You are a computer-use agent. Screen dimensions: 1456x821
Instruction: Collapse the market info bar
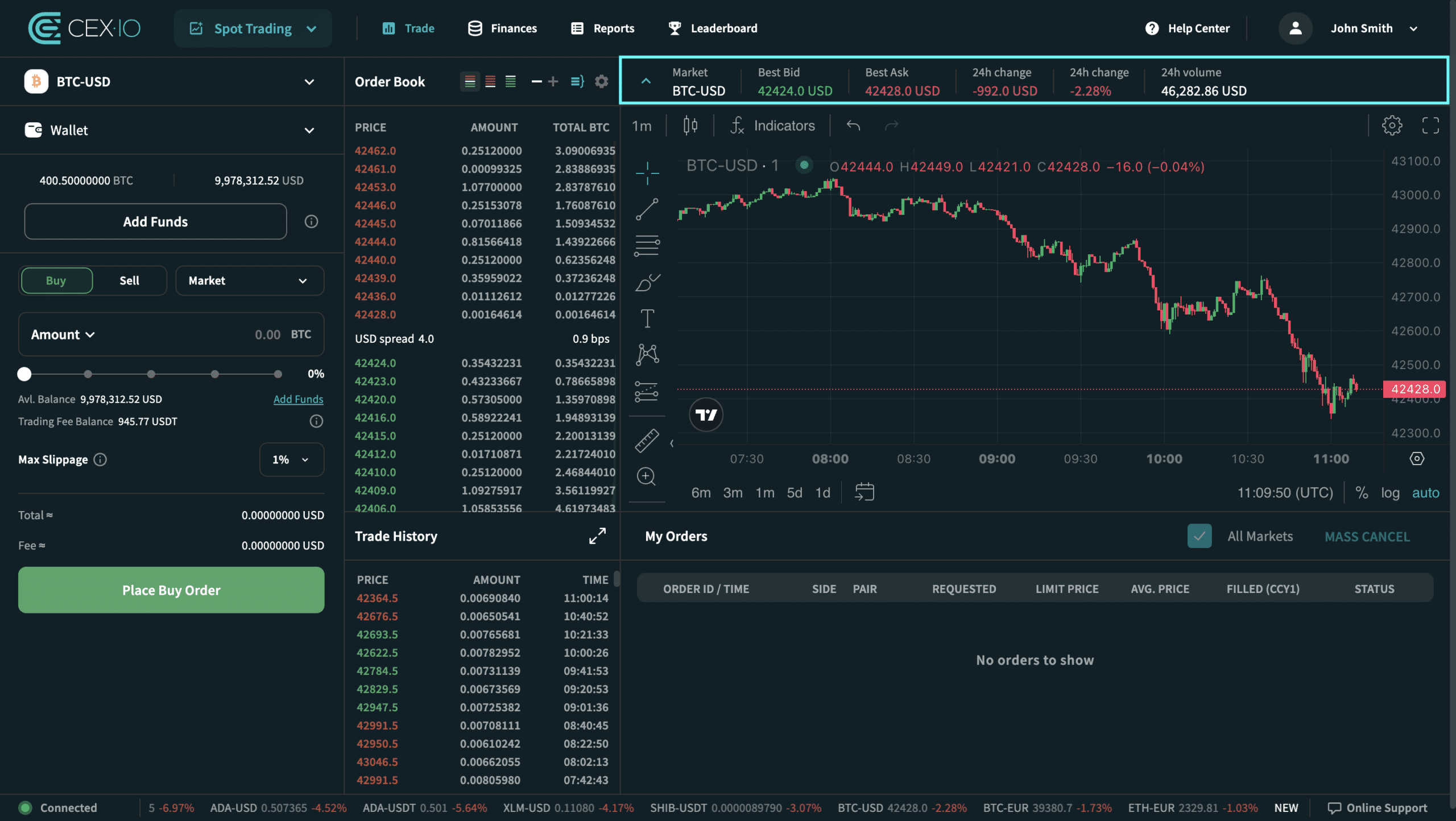pyautogui.click(x=646, y=81)
